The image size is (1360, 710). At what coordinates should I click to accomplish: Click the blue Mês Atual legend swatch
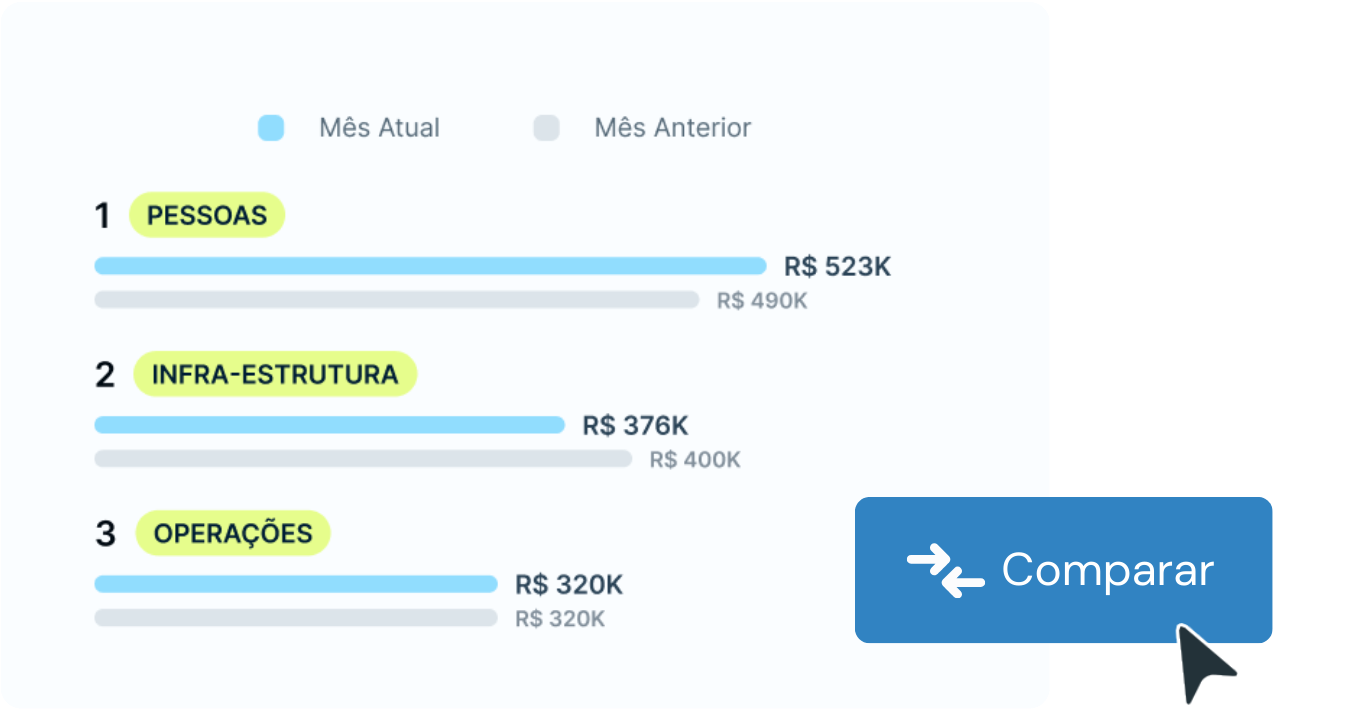[271, 128]
